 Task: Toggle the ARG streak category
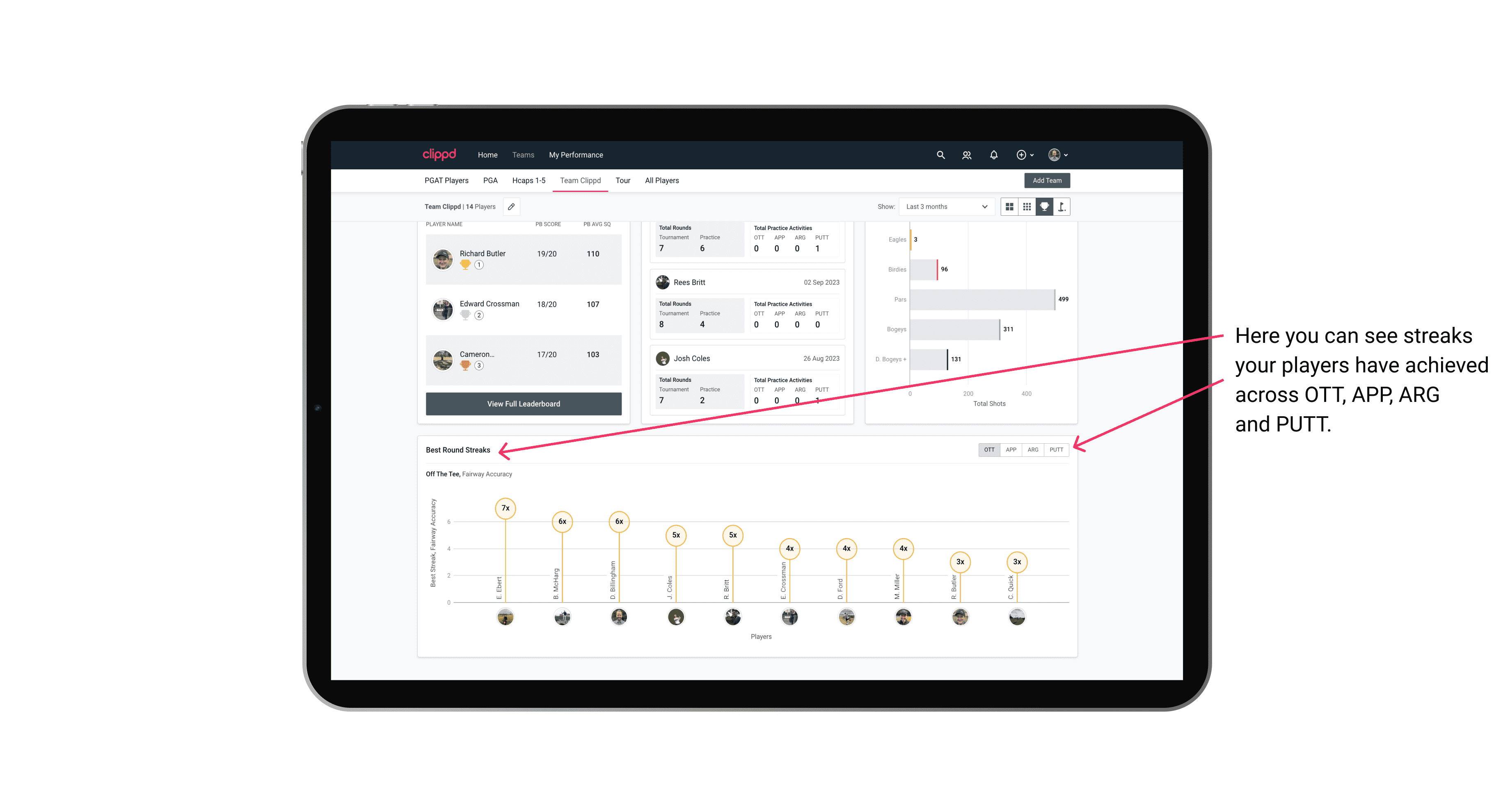1033,449
